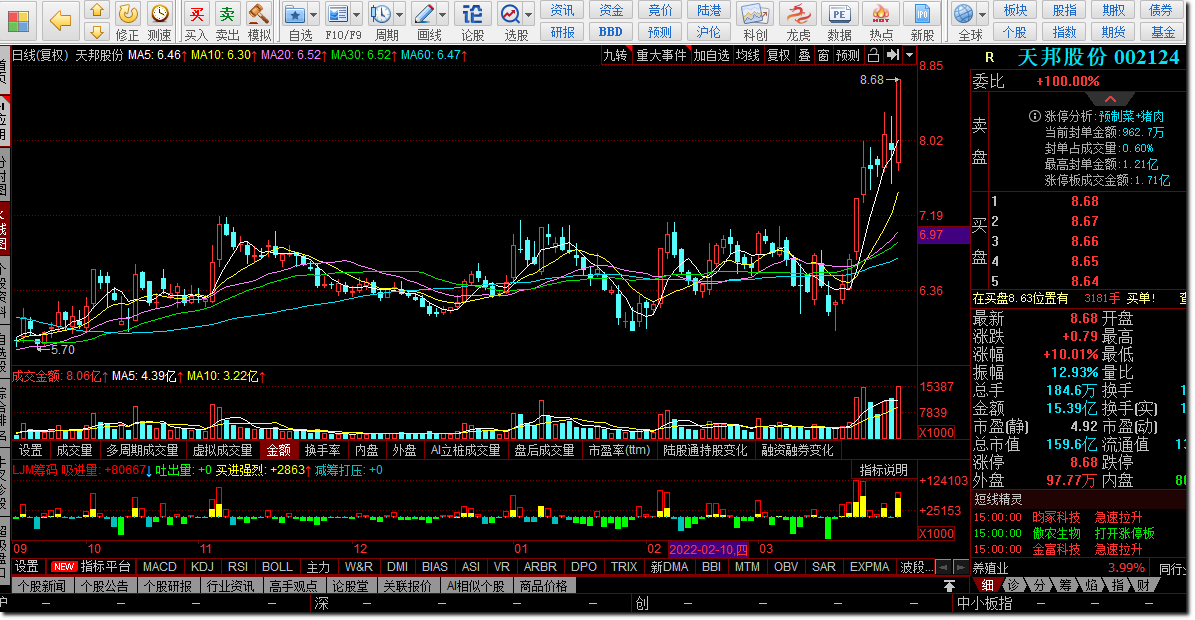Click the 2022-02-10 date marker
The width and height of the screenshot is (1195, 620).
pos(707,548)
